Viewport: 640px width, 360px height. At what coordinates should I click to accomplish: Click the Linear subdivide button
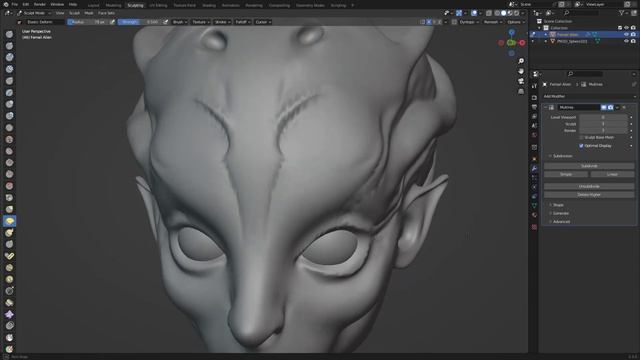click(612, 174)
